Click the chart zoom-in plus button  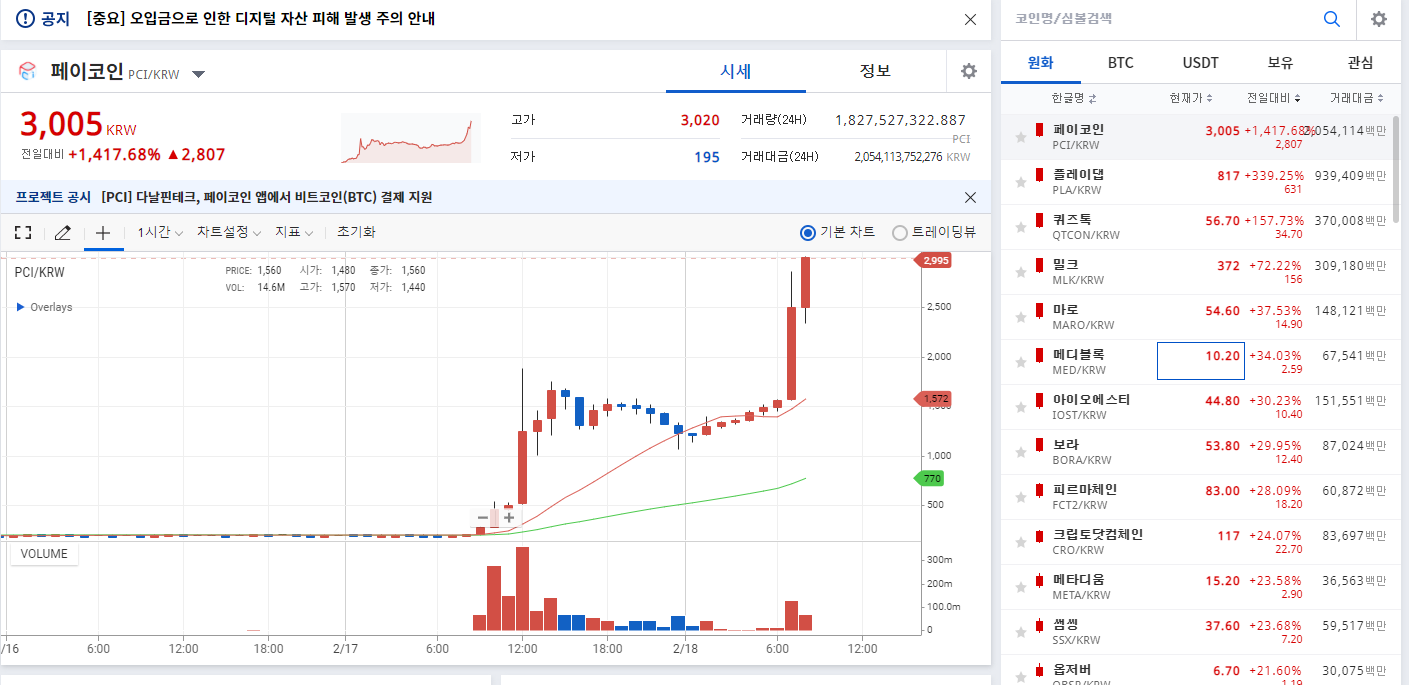point(509,517)
